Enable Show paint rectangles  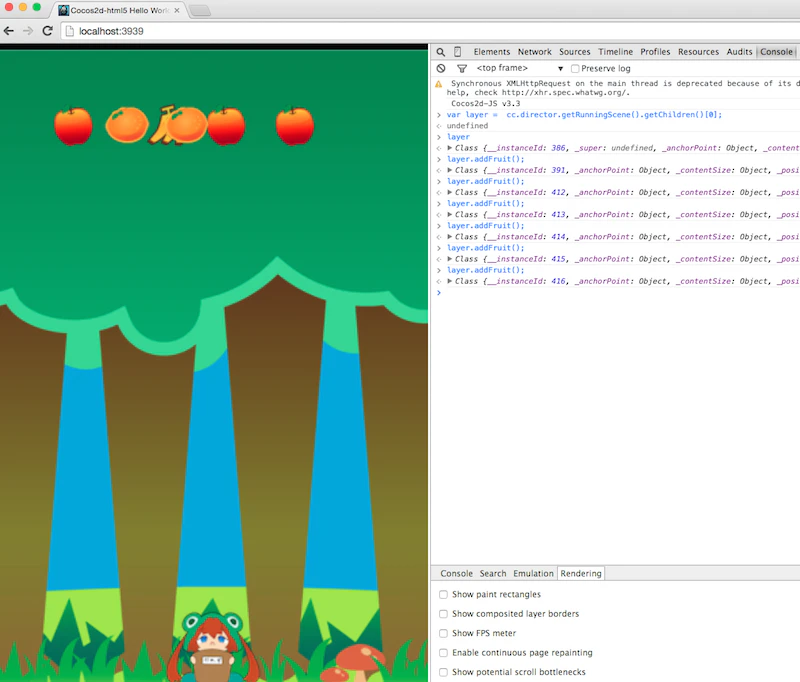443,595
